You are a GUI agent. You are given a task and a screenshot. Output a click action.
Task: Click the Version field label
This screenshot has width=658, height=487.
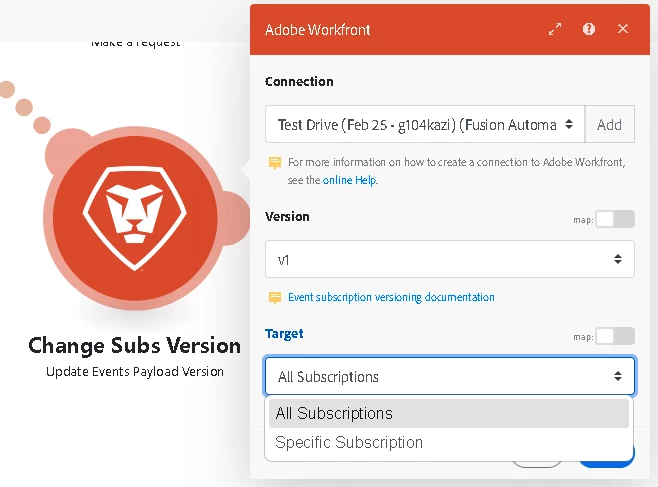point(287,217)
